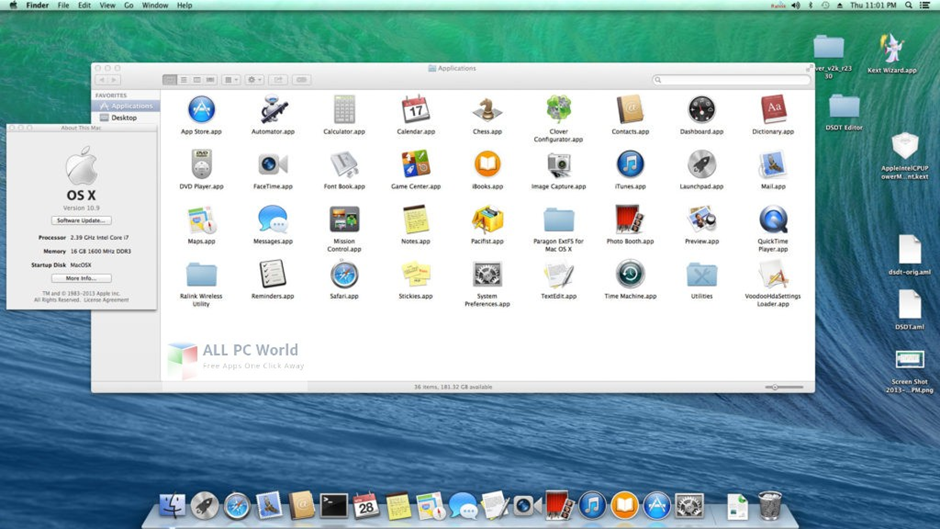This screenshot has height=529, width=940.
Task: Open Spotlight search in menu bar
Action: pos(909,5)
